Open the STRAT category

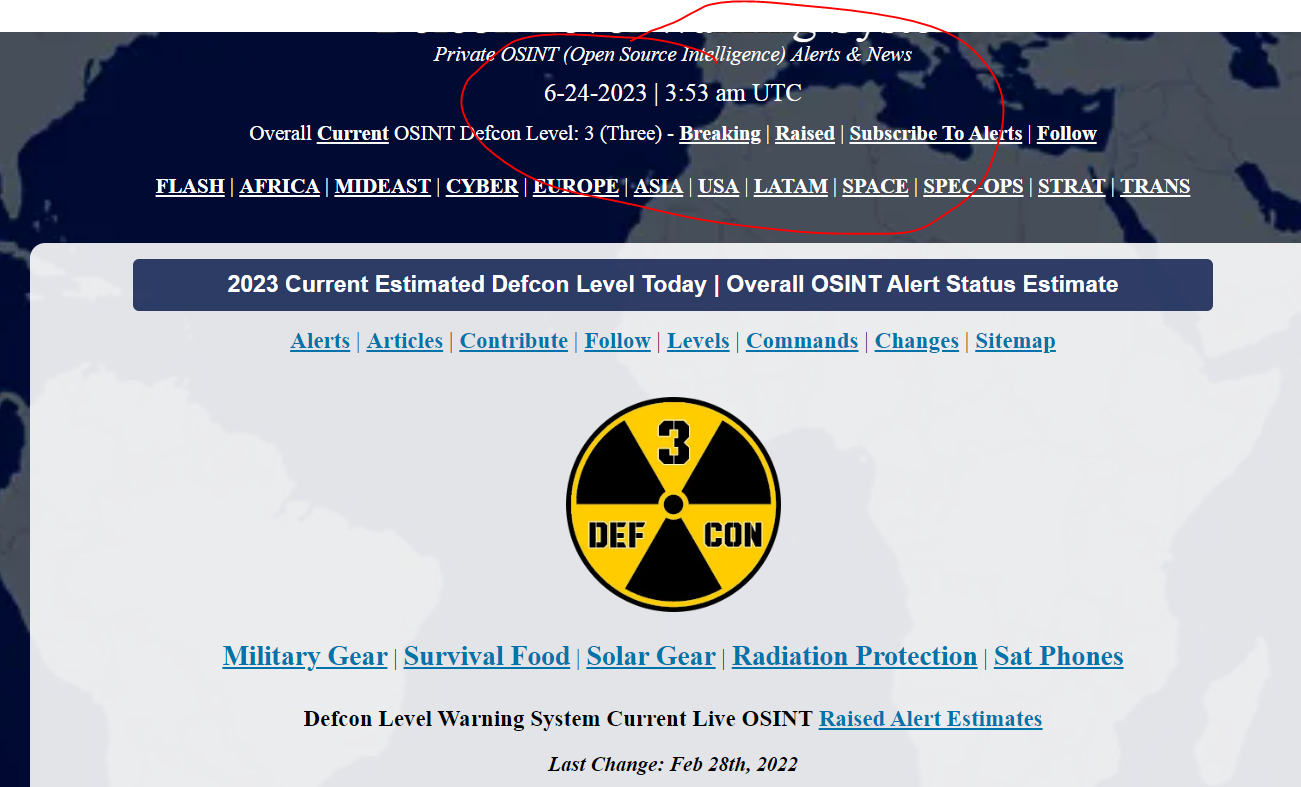(x=1072, y=186)
